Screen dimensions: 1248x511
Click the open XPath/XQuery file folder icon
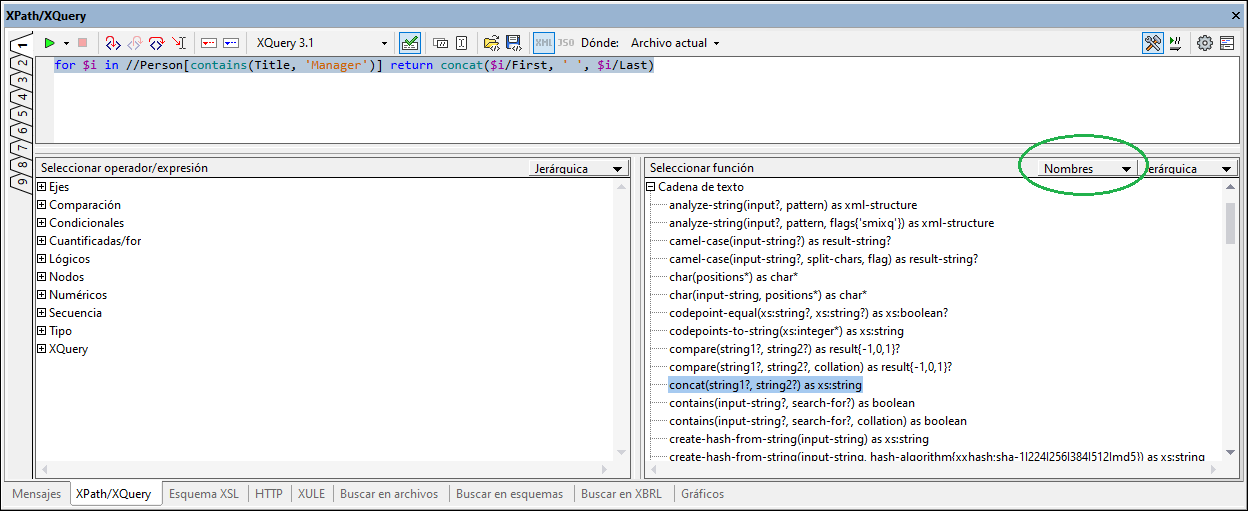(490, 43)
